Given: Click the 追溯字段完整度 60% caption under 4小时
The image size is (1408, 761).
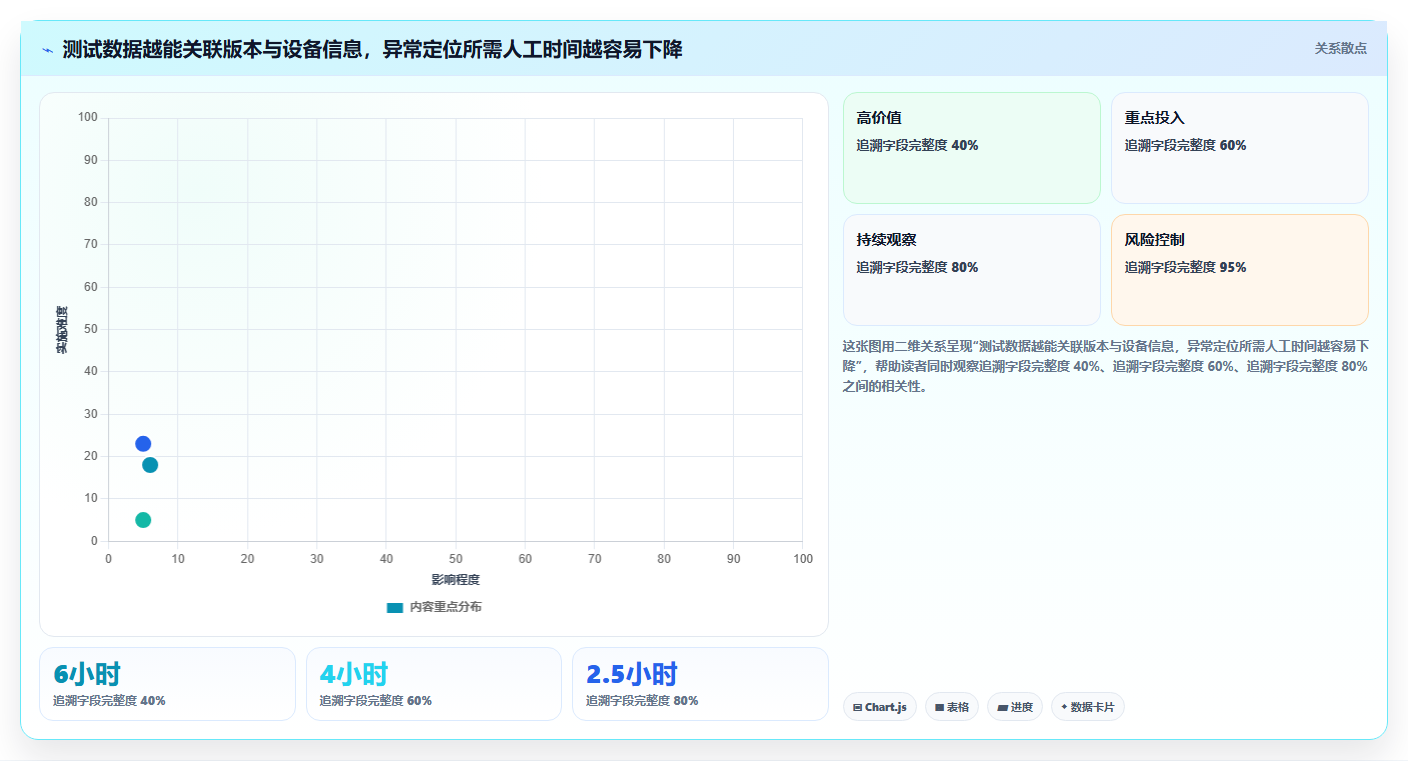Looking at the screenshot, I should (376, 701).
